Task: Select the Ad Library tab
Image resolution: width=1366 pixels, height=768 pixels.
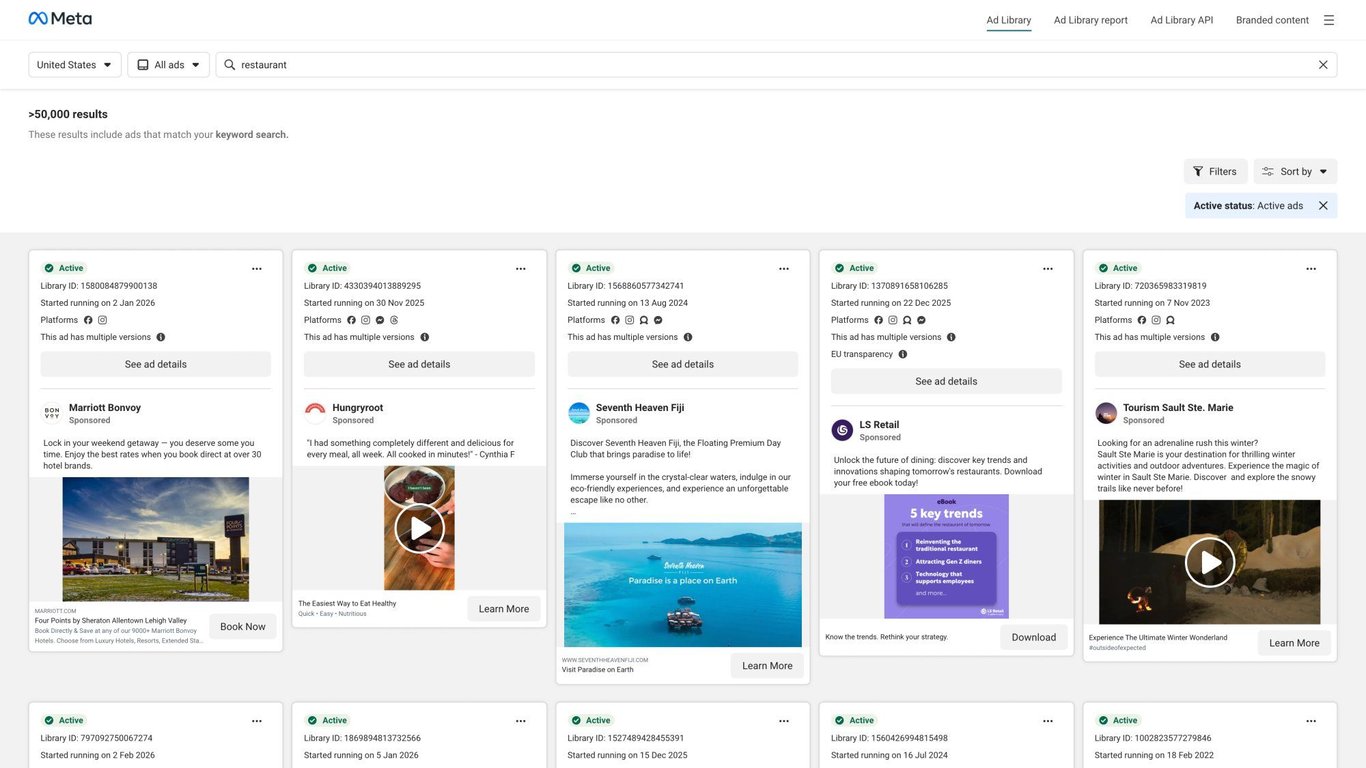Action: [1009, 20]
